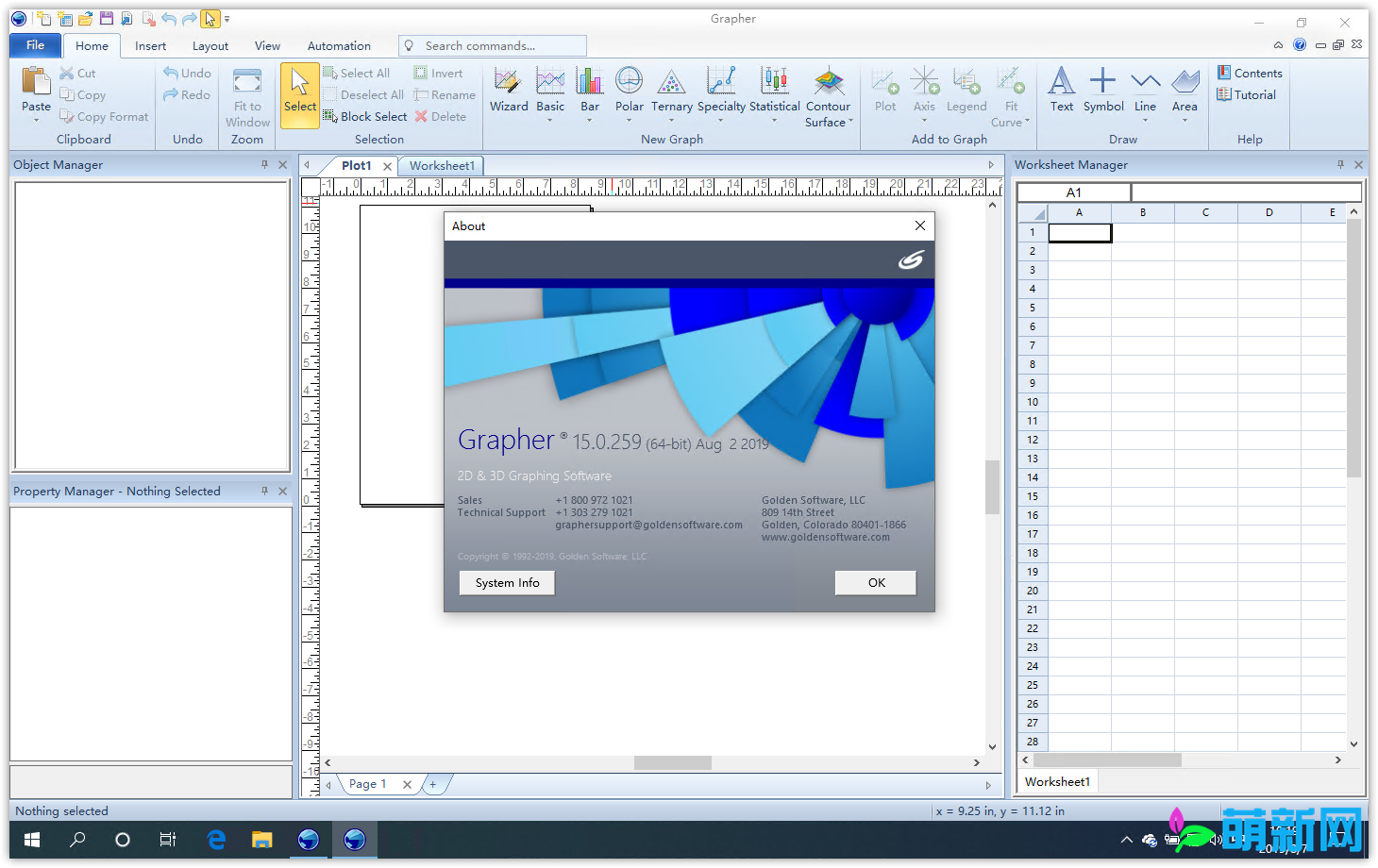The width and height of the screenshot is (1378, 868).
Task: Click Select All in Selection group
Action: 357,73
